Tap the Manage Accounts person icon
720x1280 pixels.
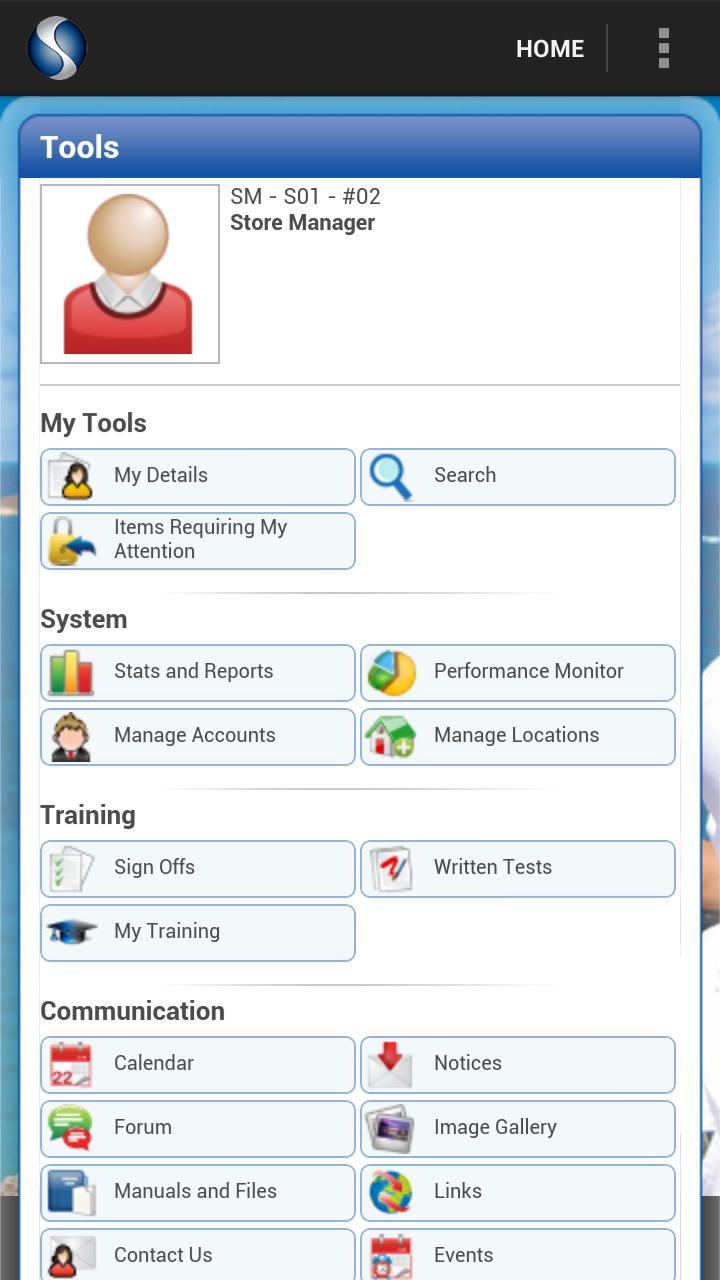point(71,737)
